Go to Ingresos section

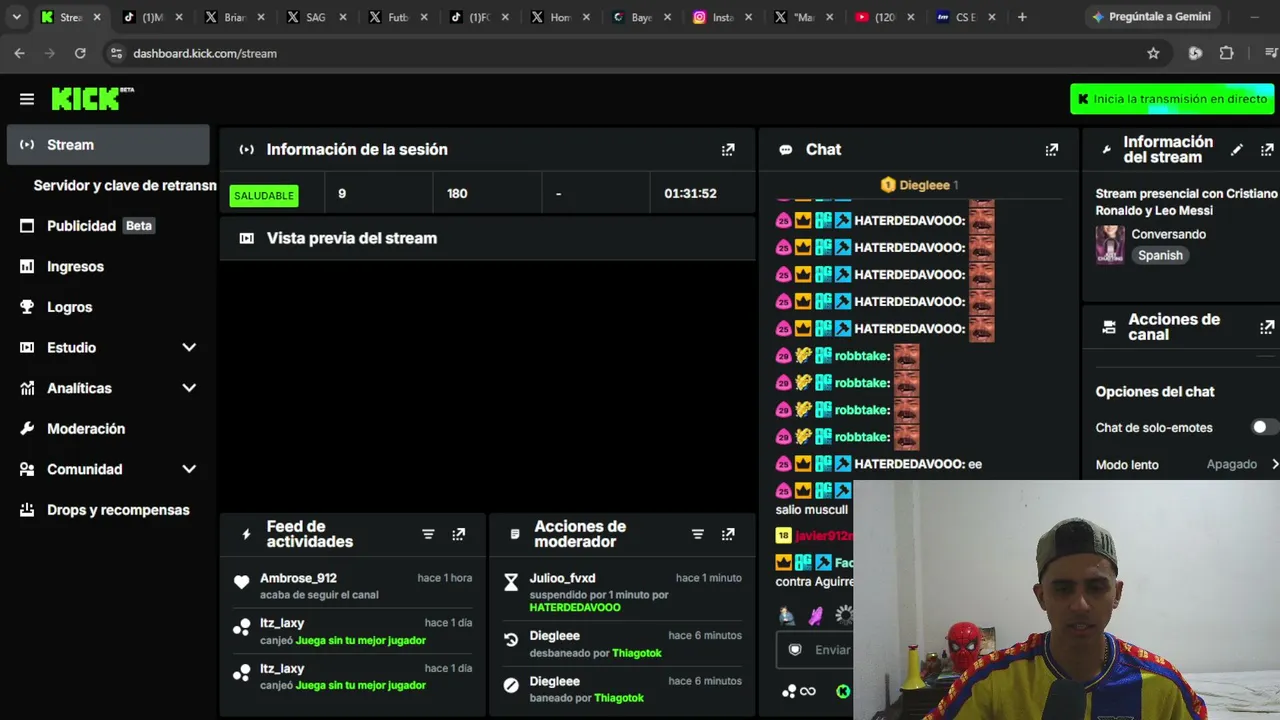point(108,267)
